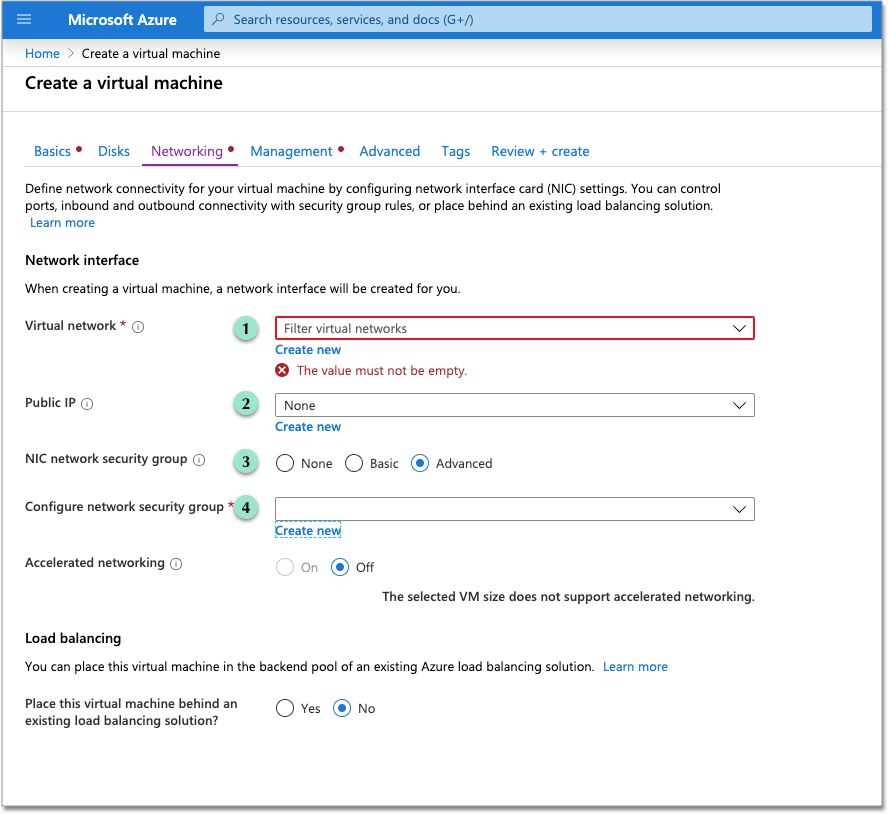
Task: Turn accelerated networking On
Action: (x=283, y=566)
